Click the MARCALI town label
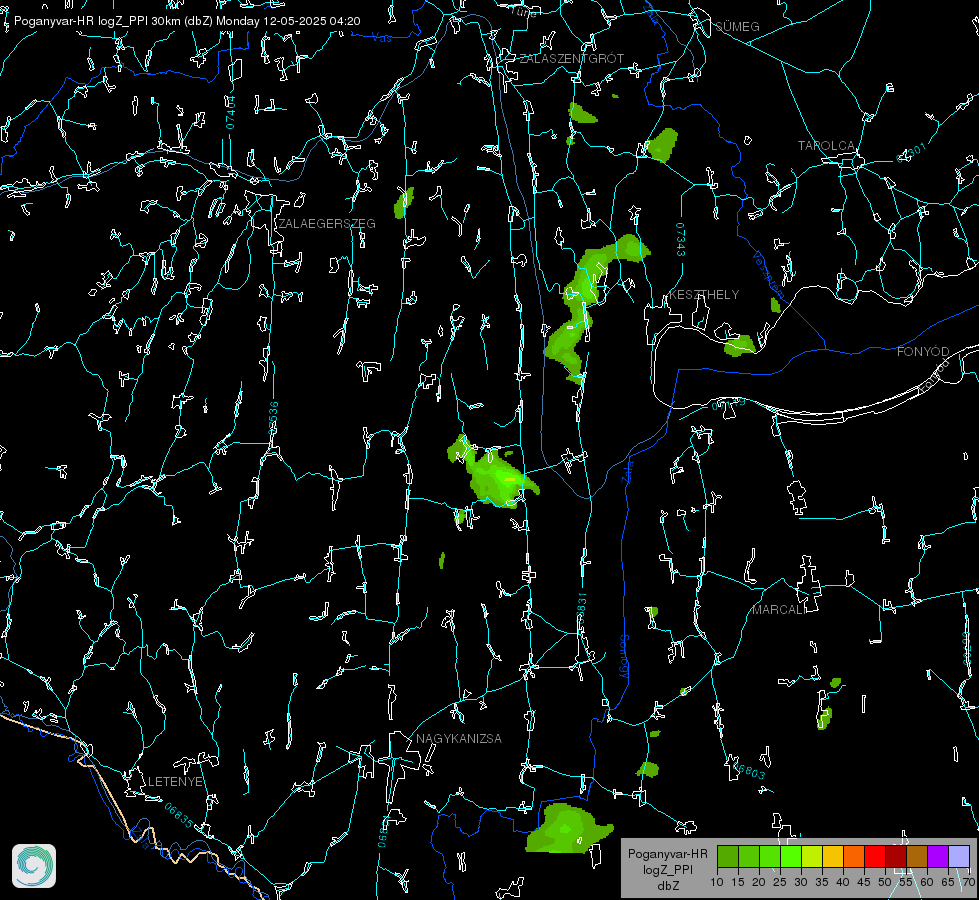Screen dimensions: 979x900 pos(778,610)
